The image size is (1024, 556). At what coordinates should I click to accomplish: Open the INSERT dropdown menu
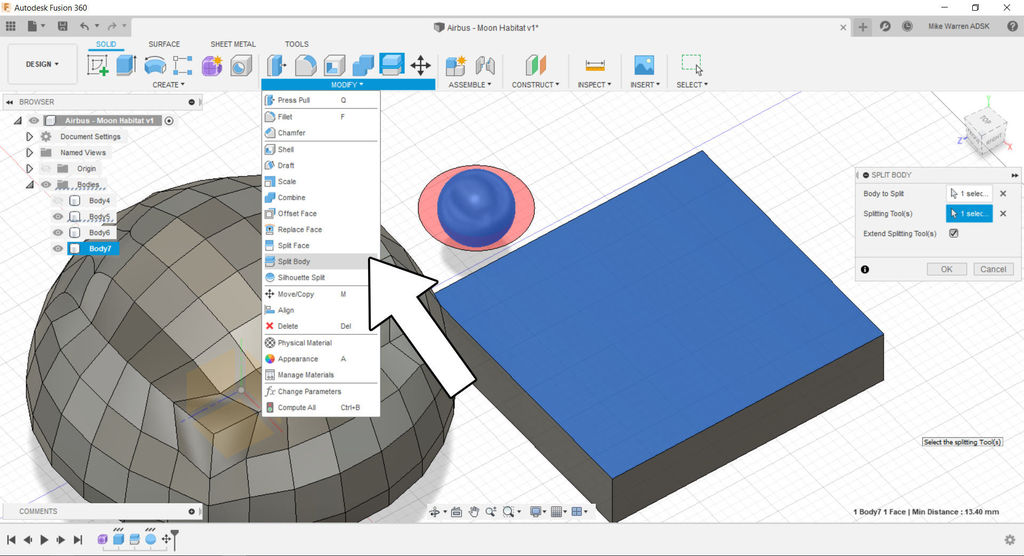tap(645, 85)
